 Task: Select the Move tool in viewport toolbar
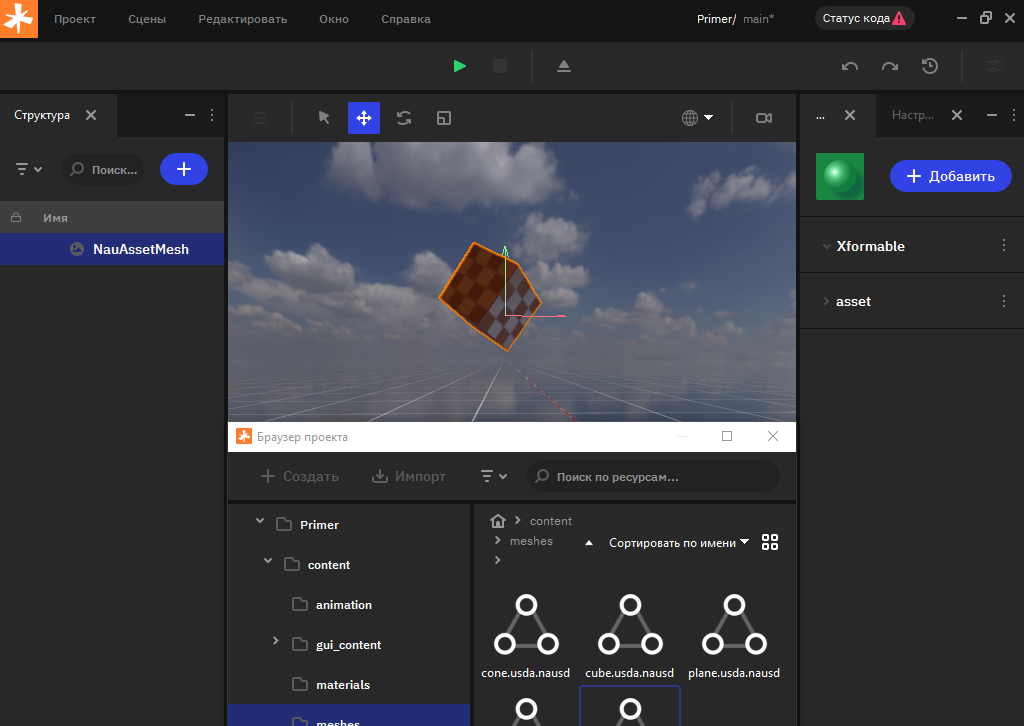click(x=364, y=118)
